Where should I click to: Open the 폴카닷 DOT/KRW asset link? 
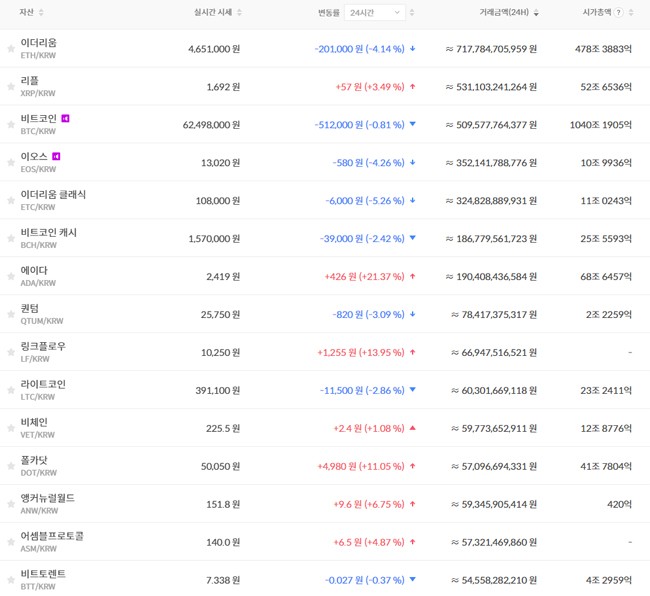pos(39,466)
